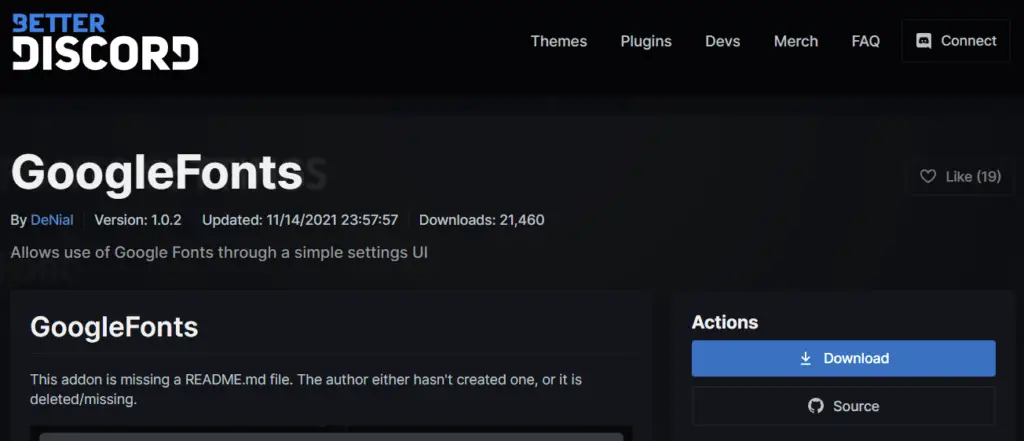Image resolution: width=1024 pixels, height=441 pixels.
Task: Open the FAQ page
Action: 865,41
